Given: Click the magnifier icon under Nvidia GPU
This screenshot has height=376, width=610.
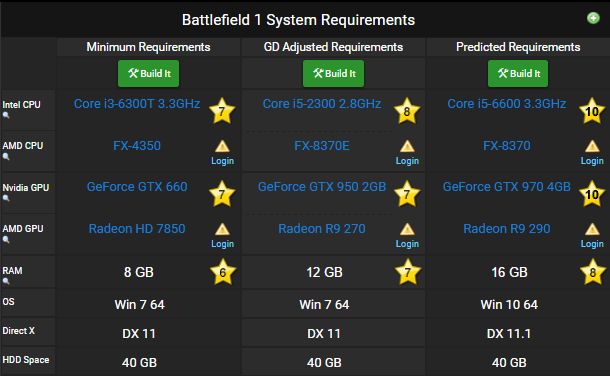Looking at the screenshot, I should (x=6, y=198).
